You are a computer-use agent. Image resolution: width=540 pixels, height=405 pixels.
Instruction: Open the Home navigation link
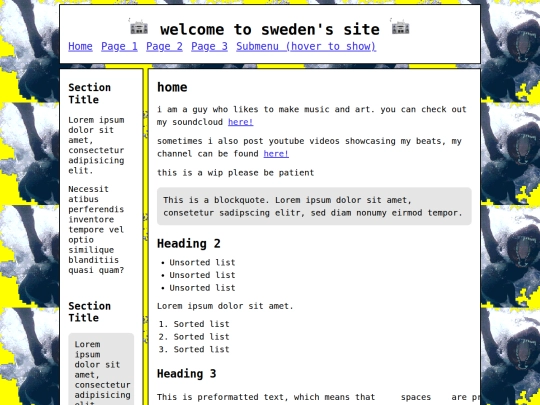tap(80, 46)
